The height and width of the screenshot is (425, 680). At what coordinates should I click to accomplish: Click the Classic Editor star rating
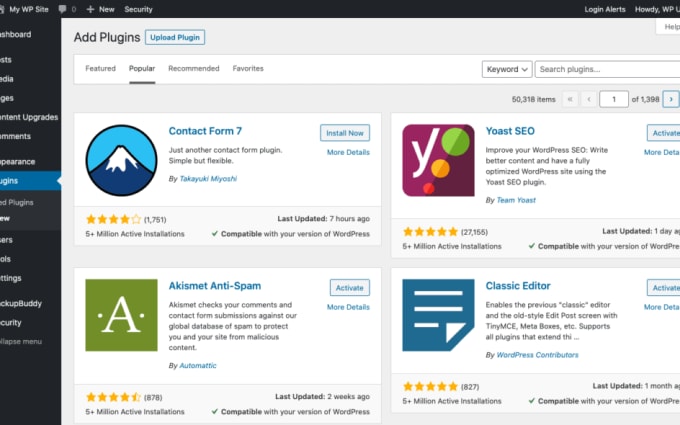[431, 386]
